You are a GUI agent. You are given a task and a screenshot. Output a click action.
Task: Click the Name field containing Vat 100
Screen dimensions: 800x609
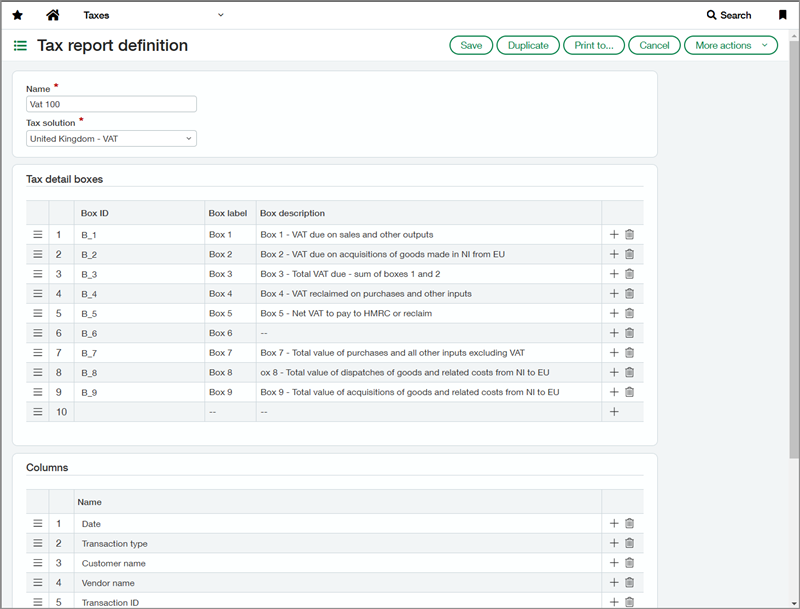point(110,104)
